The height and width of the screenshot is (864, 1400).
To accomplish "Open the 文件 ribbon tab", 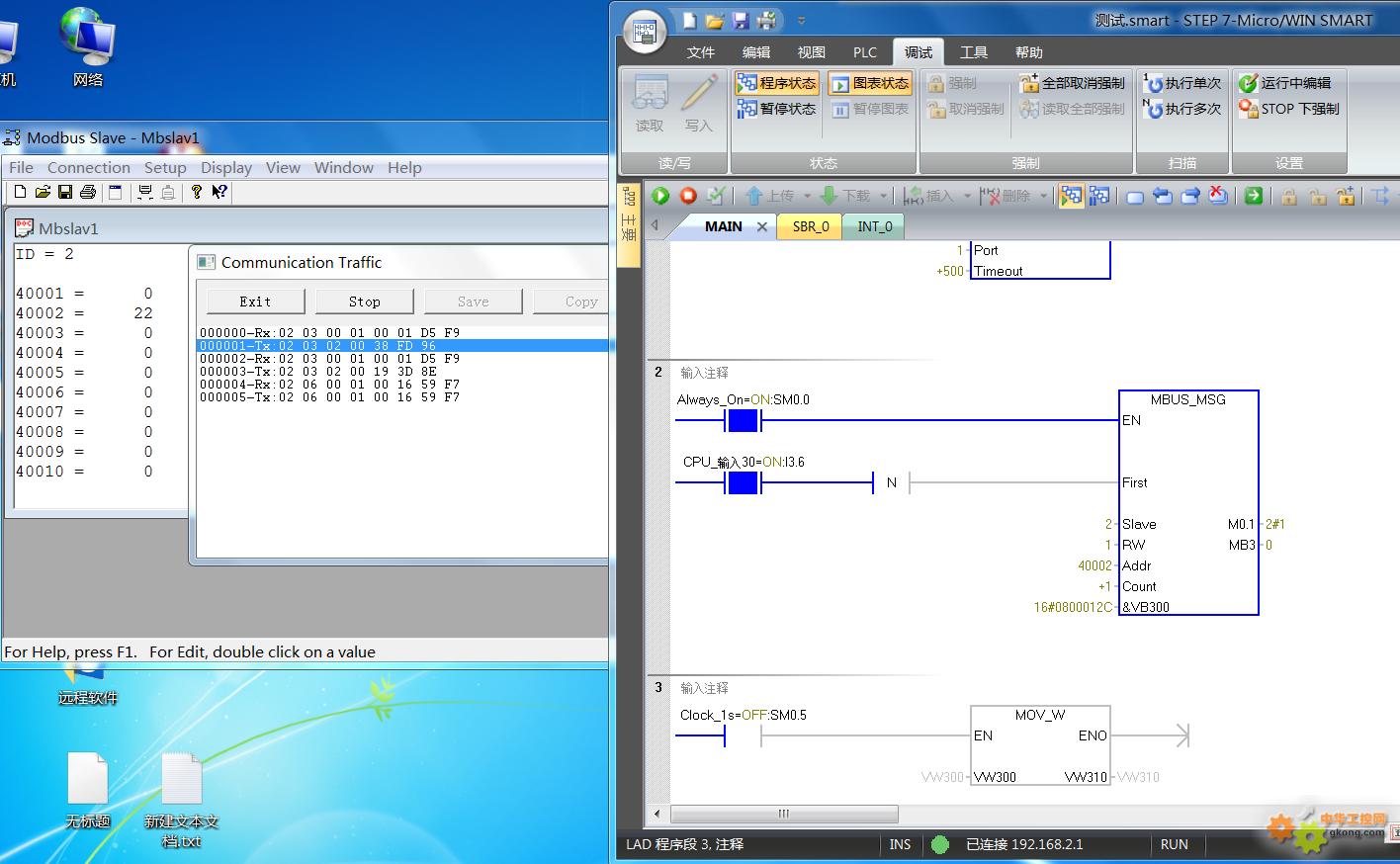I will tap(701, 52).
